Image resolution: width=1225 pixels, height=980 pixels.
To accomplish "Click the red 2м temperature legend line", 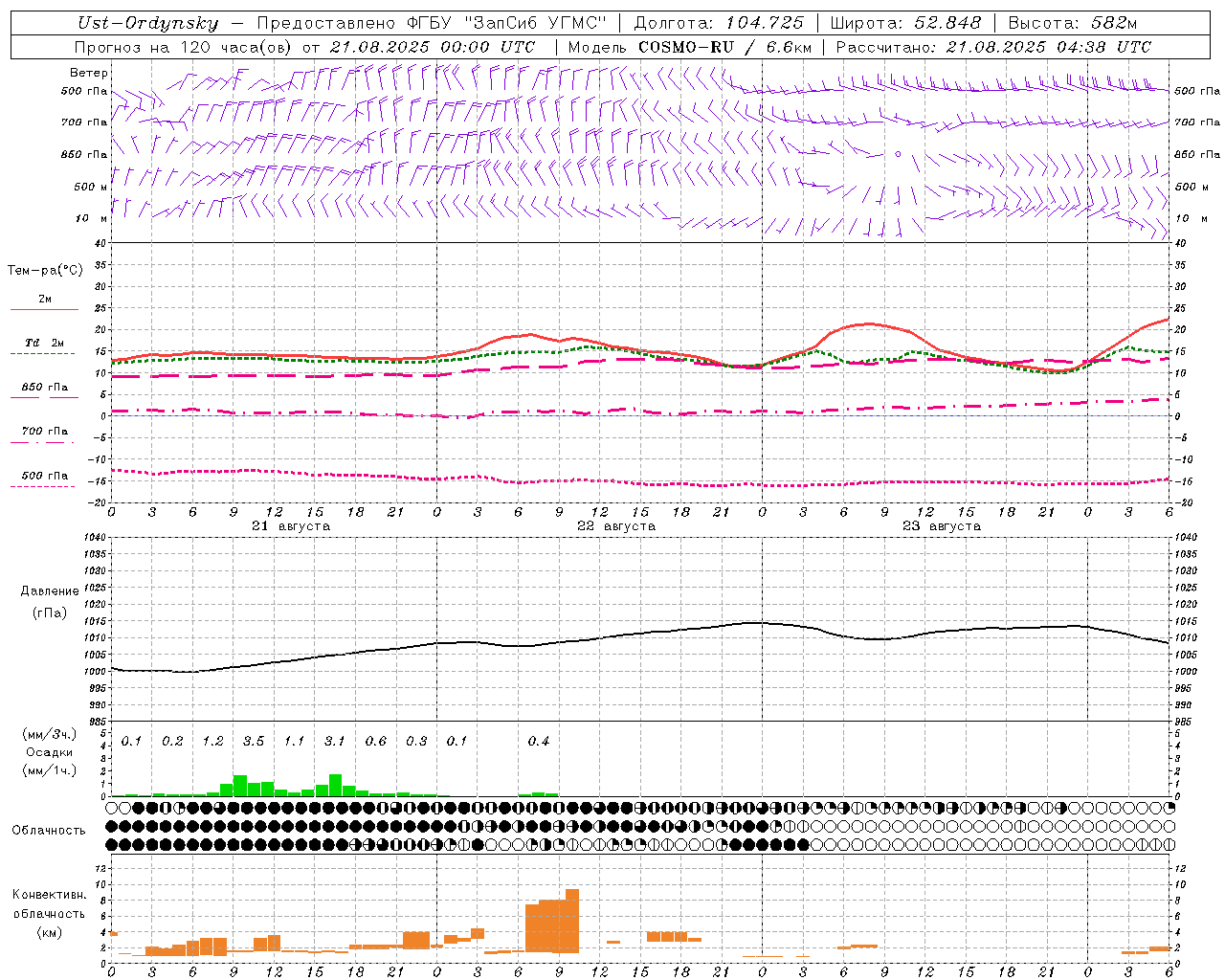I will point(44,309).
